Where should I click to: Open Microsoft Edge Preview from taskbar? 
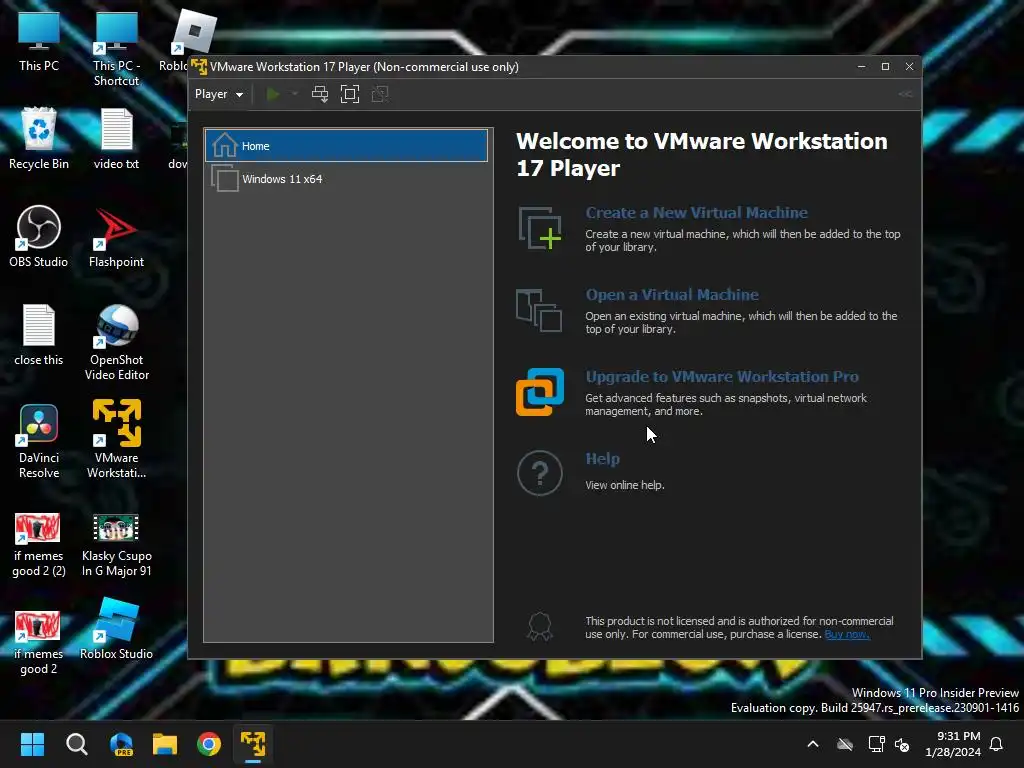click(x=121, y=744)
